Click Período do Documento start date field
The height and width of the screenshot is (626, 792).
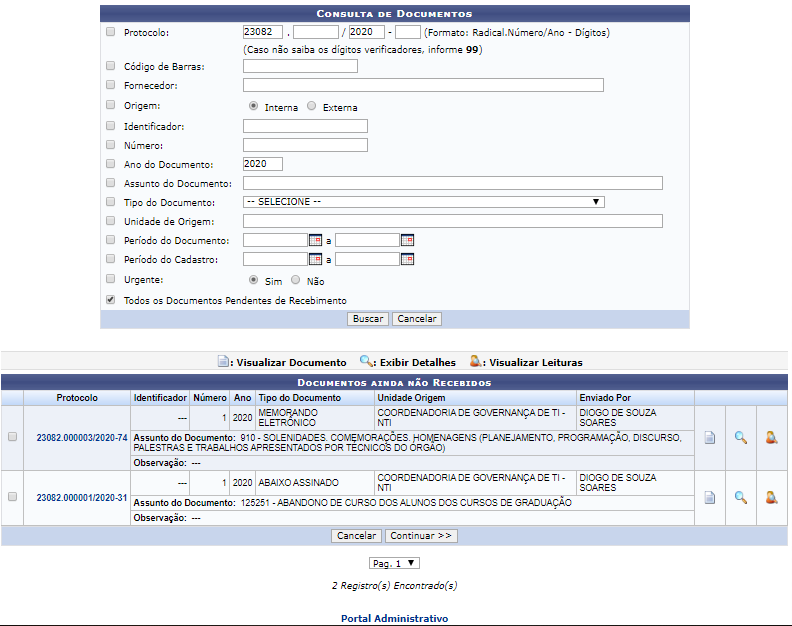(x=275, y=240)
